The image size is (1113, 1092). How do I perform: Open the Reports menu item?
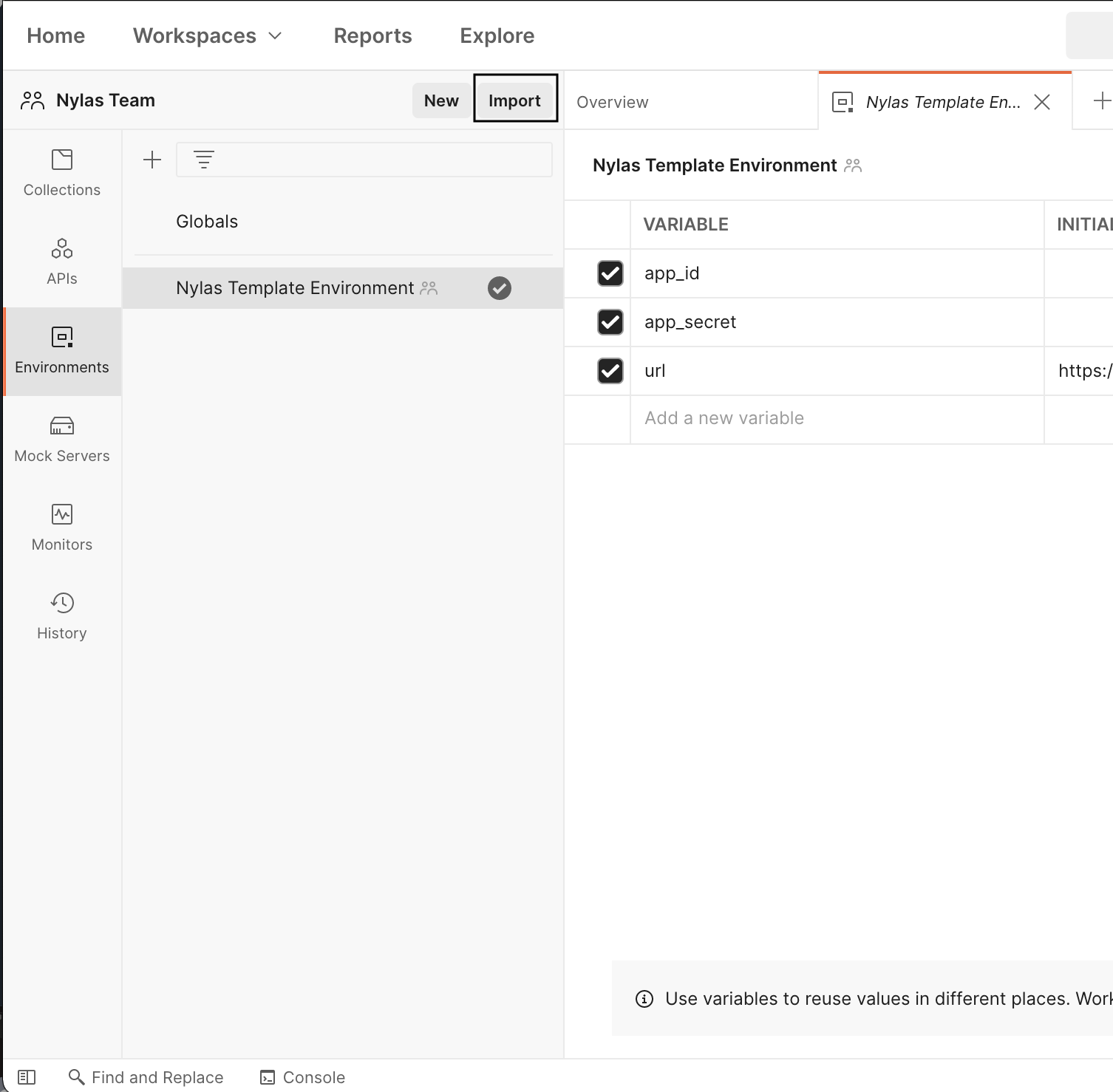pyautogui.click(x=372, y=35)
